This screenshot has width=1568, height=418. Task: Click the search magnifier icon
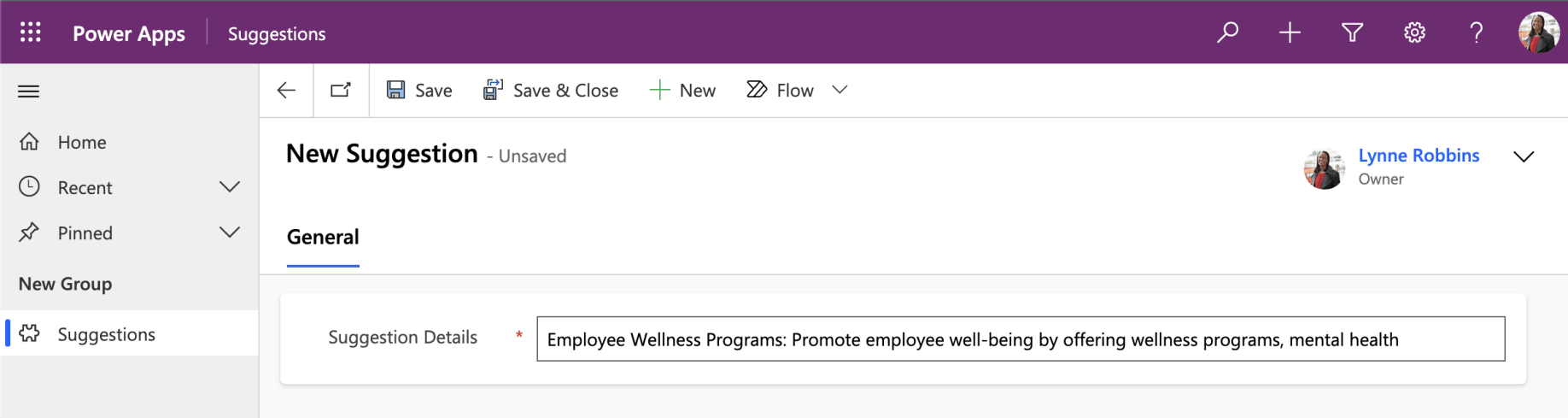(1227, 32)
